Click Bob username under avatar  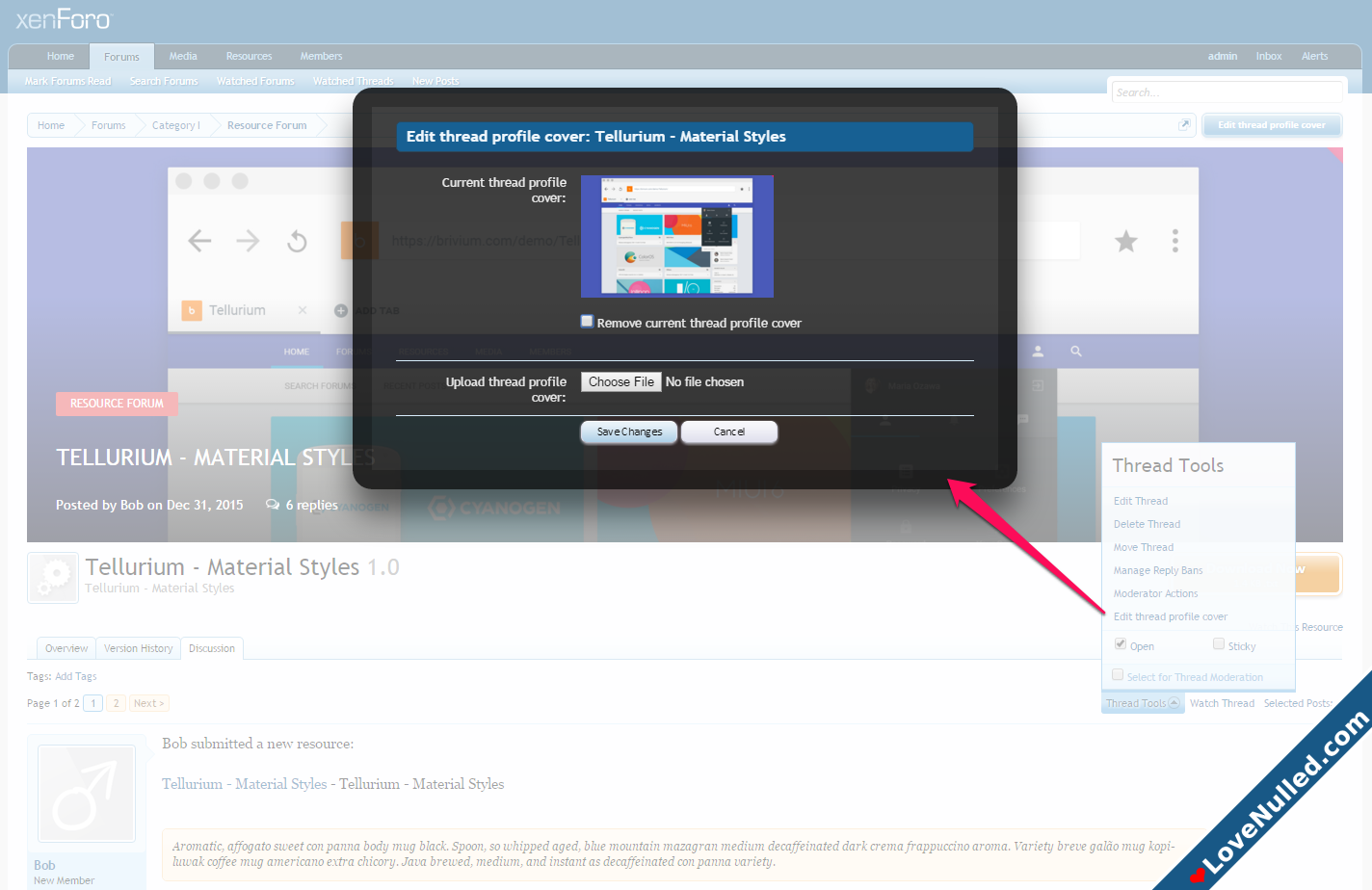click(44, 865)
